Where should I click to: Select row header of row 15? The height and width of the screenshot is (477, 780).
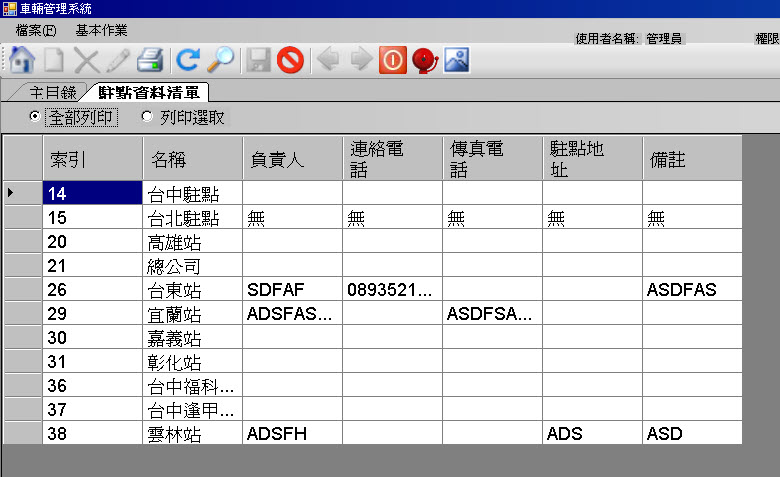coord(23,217)
